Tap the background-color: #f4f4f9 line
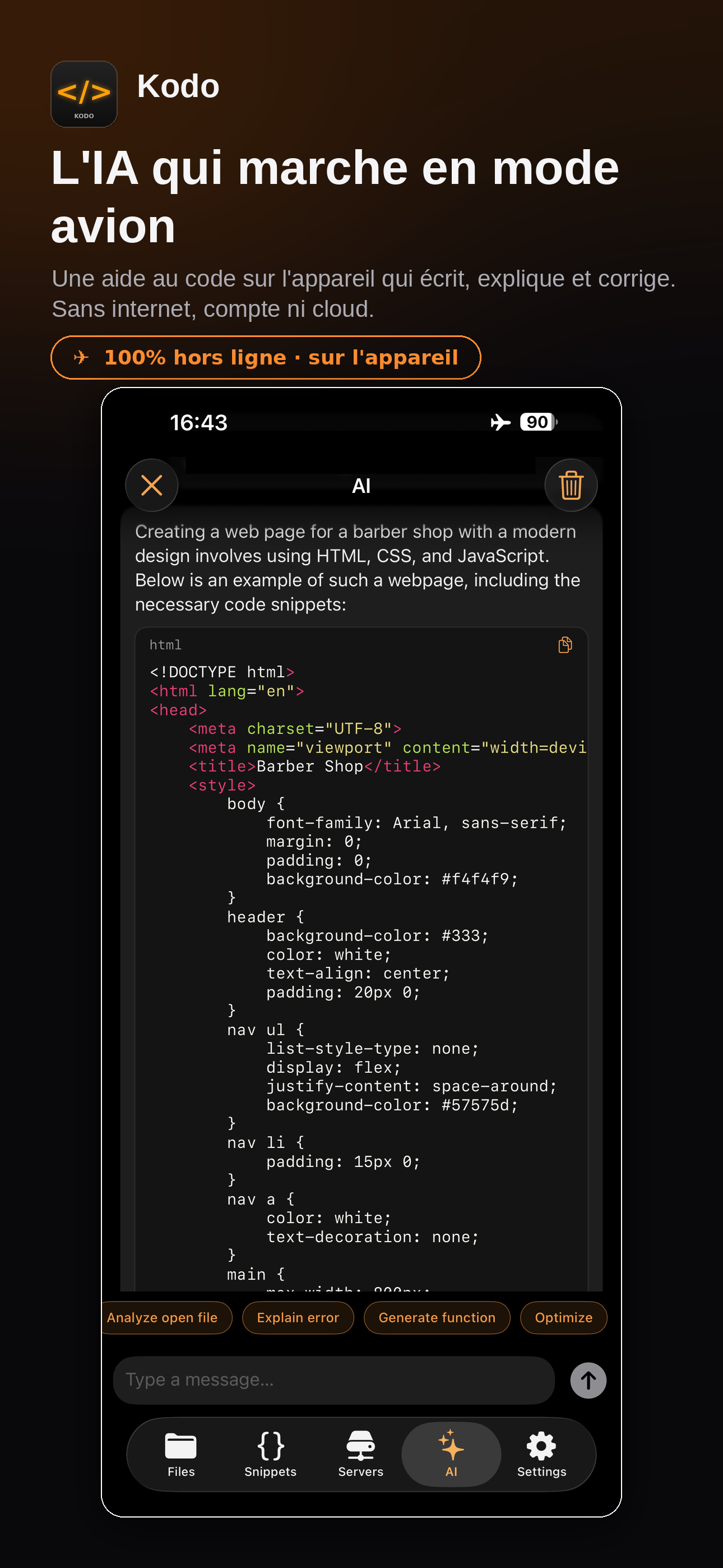This screenshot has width=723, height=1568. (x=392, y=879)
